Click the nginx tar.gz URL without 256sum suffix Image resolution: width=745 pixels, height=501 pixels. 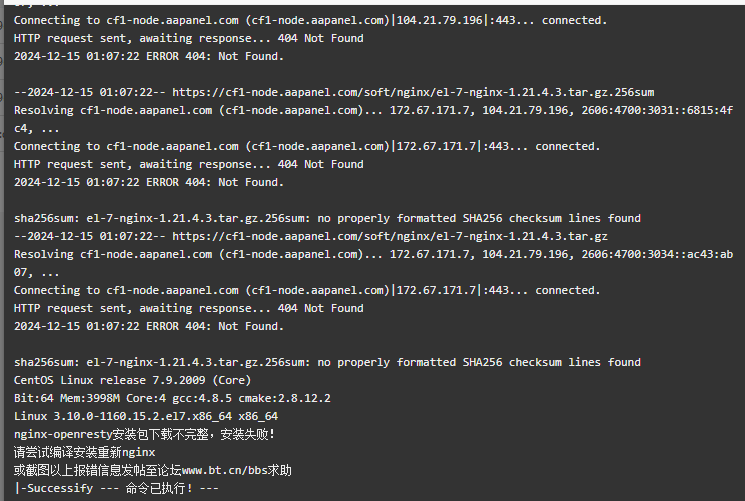[390, 236]
